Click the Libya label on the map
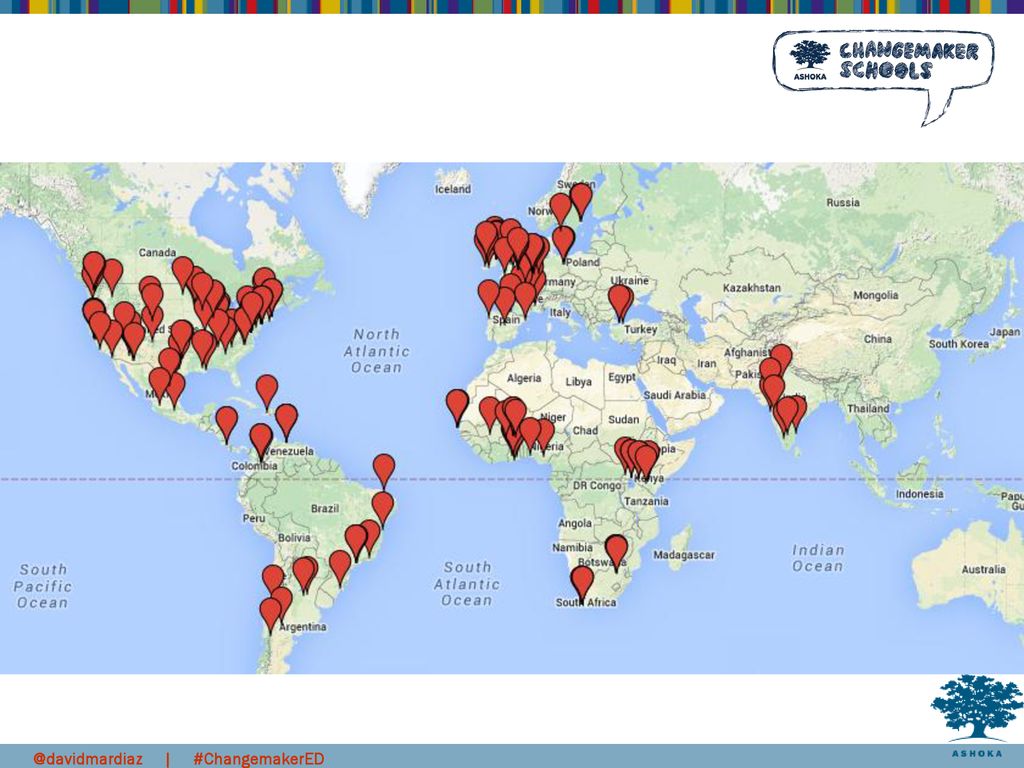Screen dimensions: 1024x768 (579, 381)
